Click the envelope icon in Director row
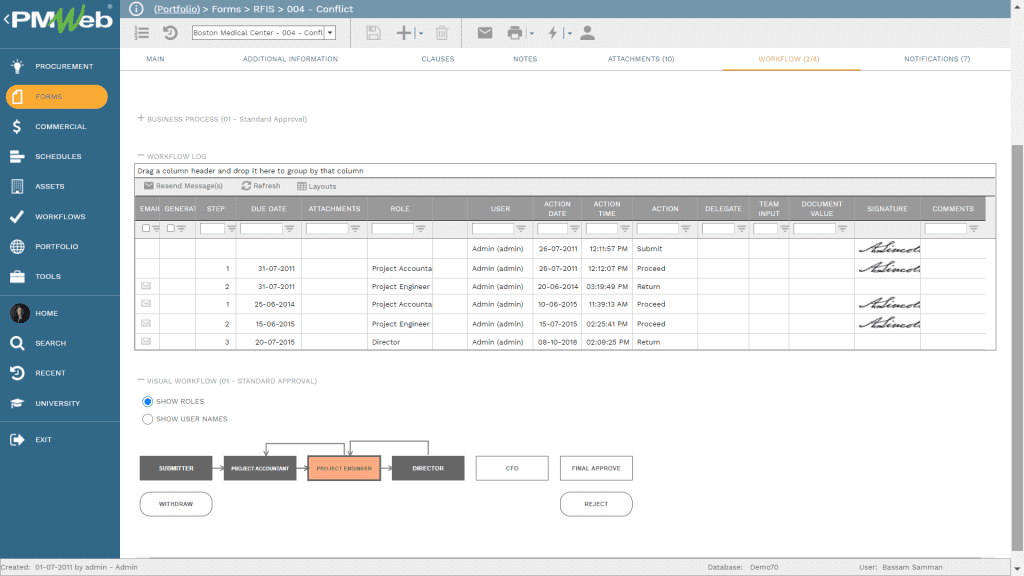The height and width of the screenshot is (576, 1024). click(x=146, y=342)
